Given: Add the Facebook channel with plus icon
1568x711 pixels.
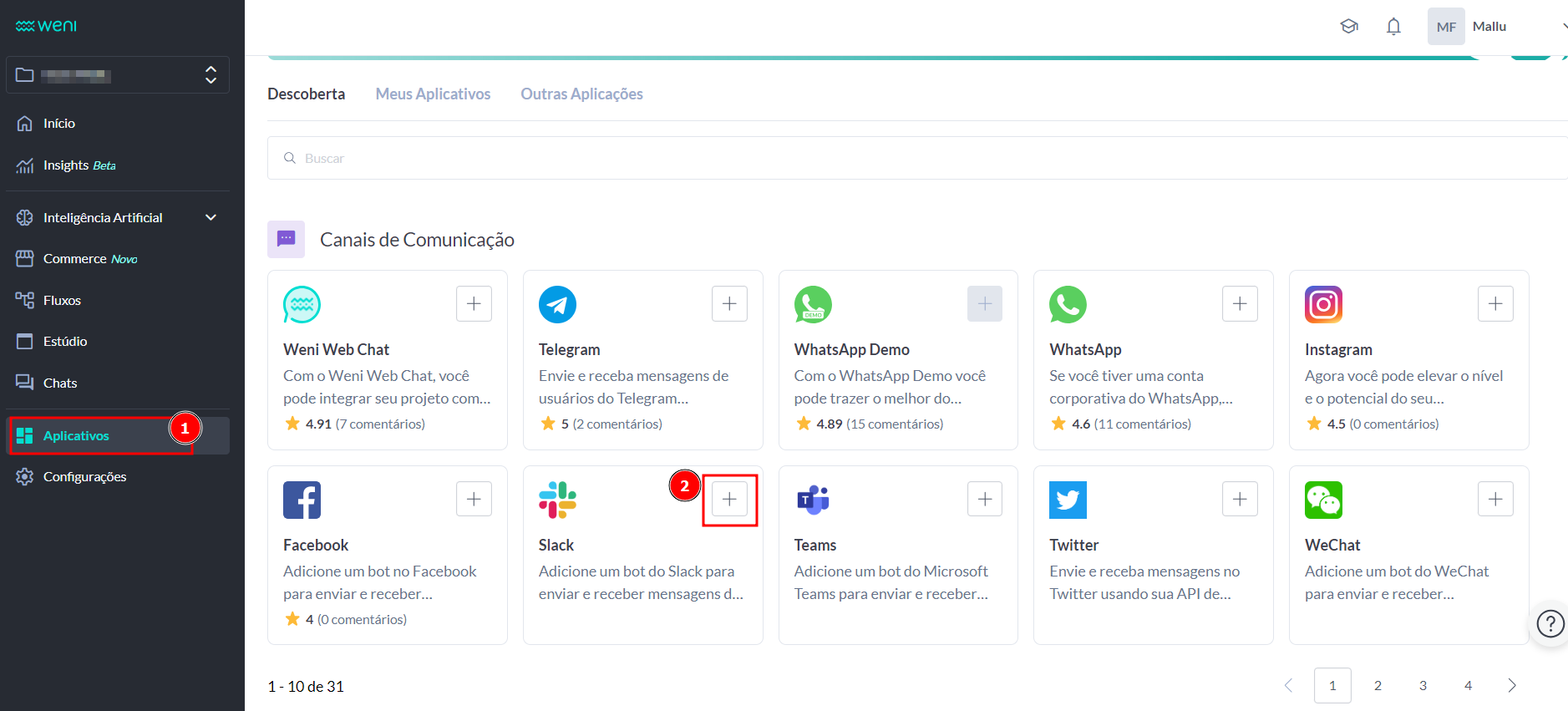Looking at the screenshot, I should (474, 500).
